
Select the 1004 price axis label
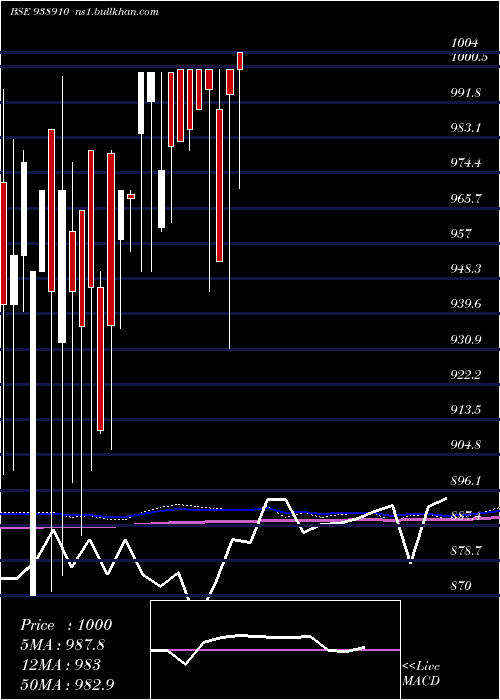click(465, 43)
